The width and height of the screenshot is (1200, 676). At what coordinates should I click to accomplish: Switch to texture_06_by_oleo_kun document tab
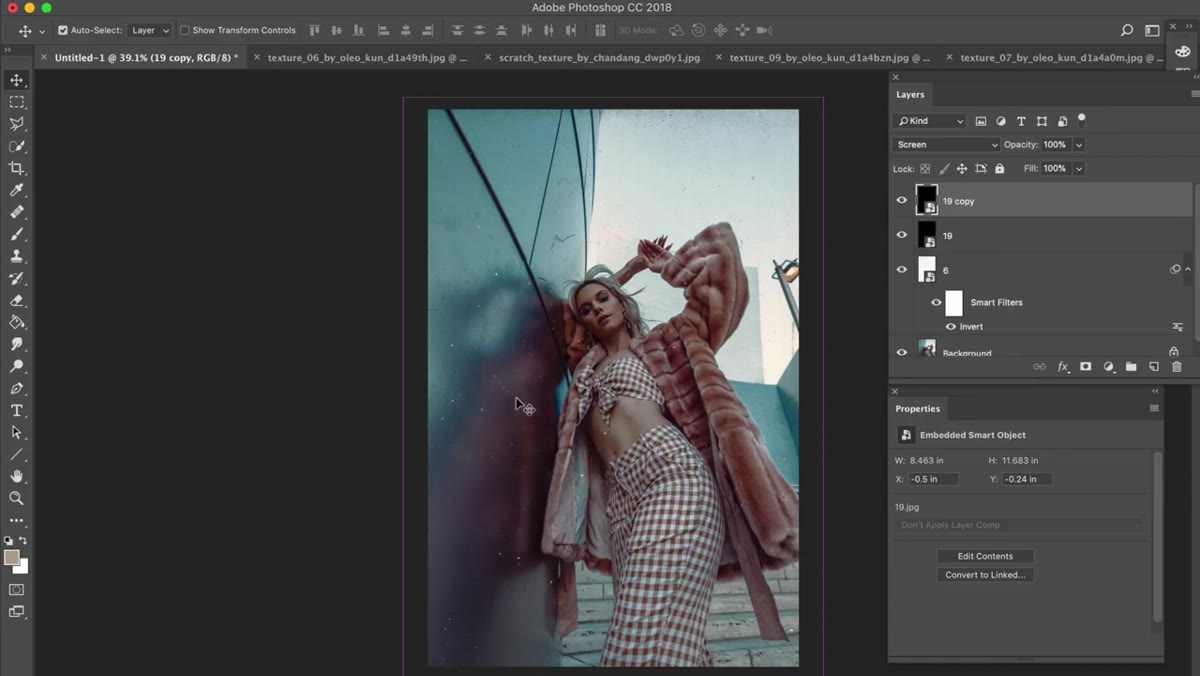[367, 58]
